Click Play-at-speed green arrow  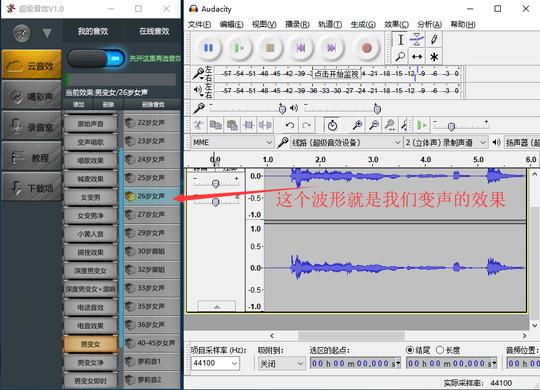[x=421, y=125]
